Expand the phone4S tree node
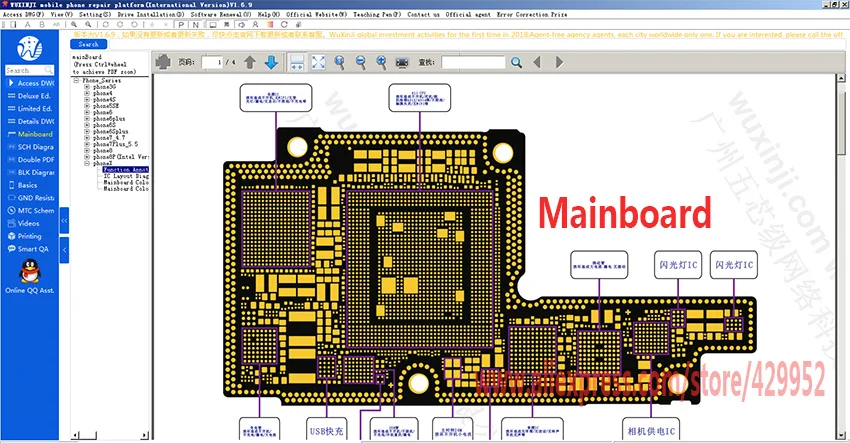The image size is (850, 443). (x=87, y=100)
